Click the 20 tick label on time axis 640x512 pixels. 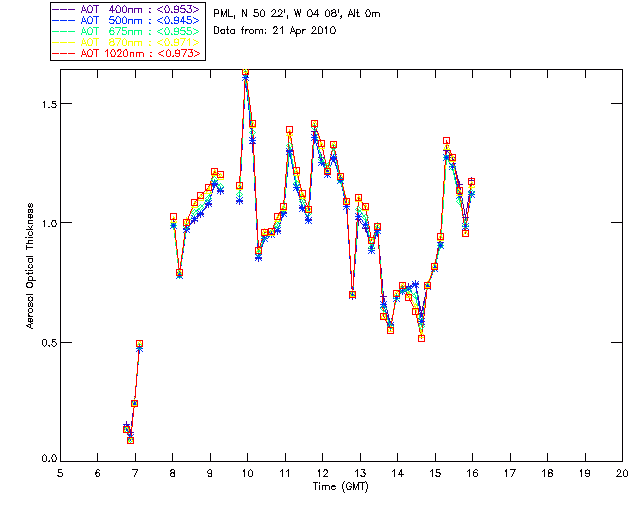[x=622, y=473]
